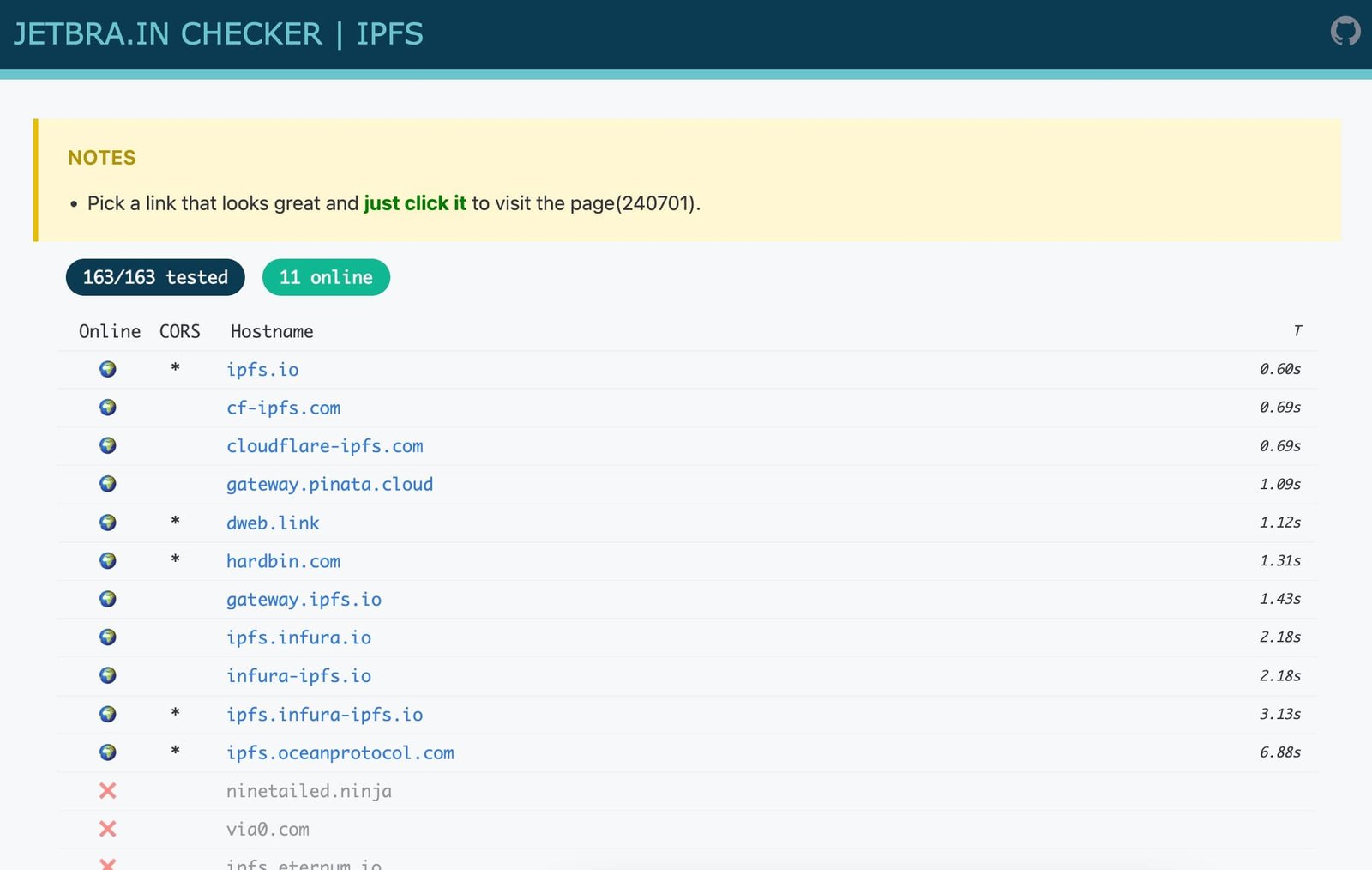Click the CORS column header
Screen dimensions: 1372x870
click(180, 331)
